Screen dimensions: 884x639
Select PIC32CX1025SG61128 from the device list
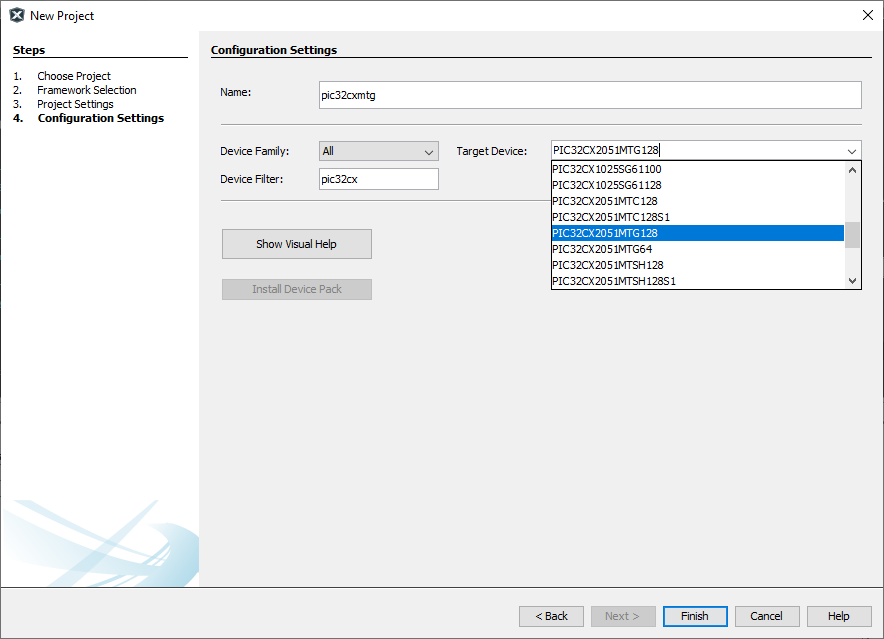[697, 185]
